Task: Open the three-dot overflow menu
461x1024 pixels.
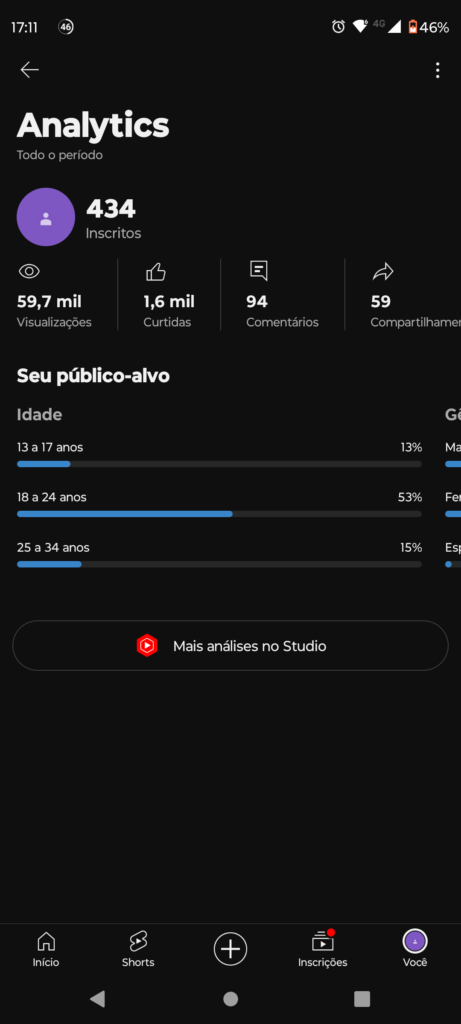Action: click(x=437, y=70)
